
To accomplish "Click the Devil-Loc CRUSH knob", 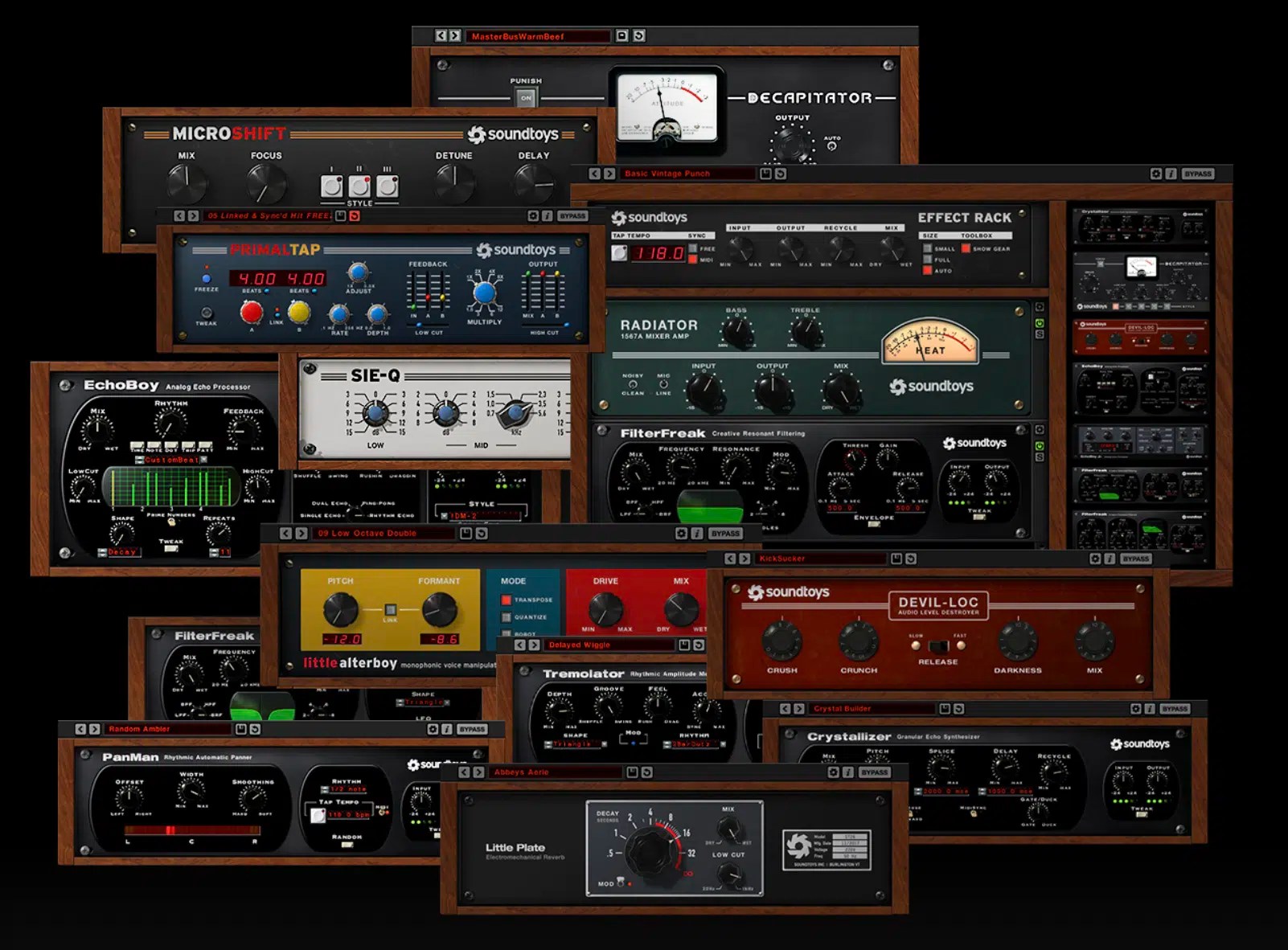I will pos(781,641).
